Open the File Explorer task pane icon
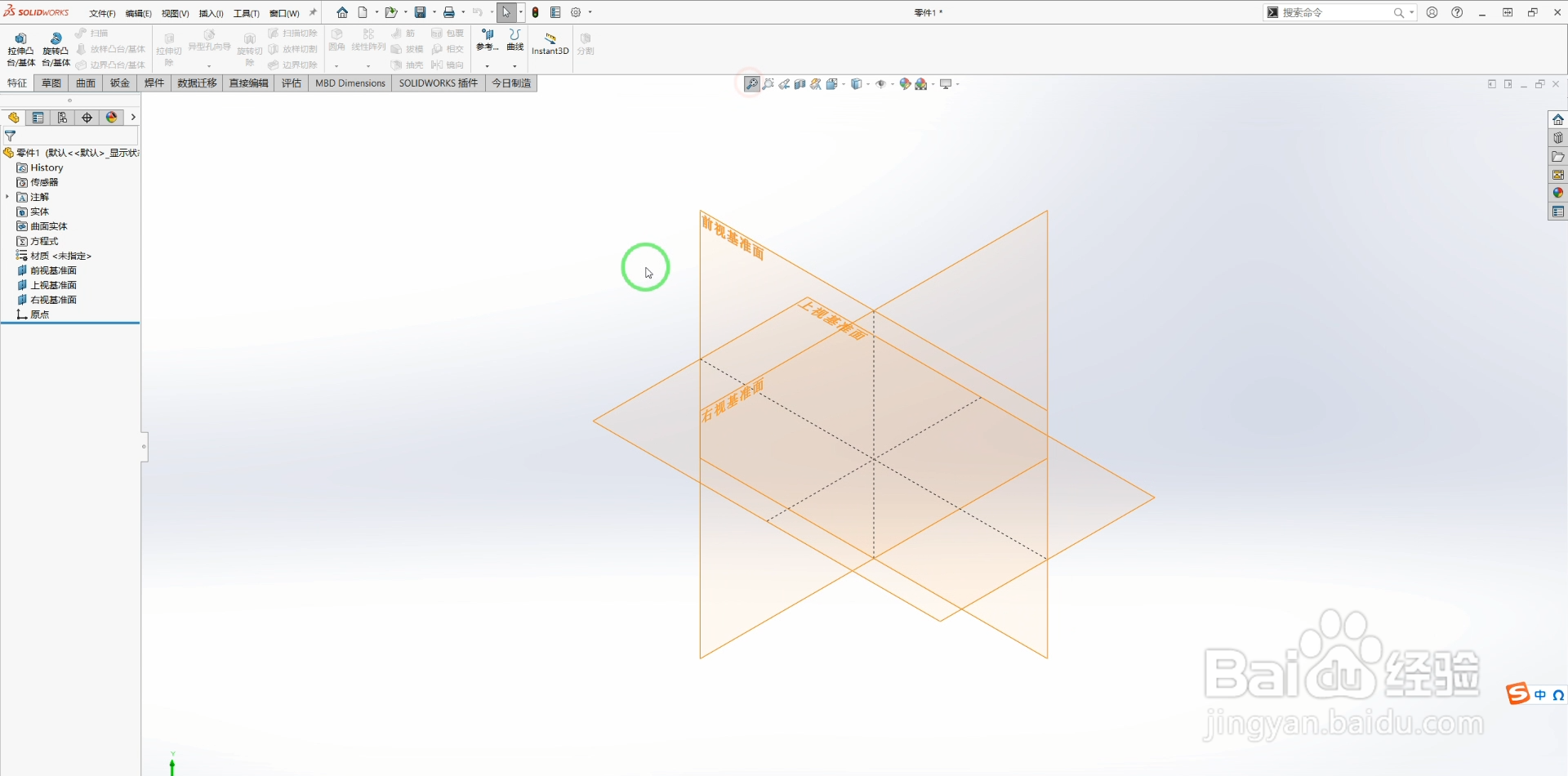1568x776 pixels. 1558,156
